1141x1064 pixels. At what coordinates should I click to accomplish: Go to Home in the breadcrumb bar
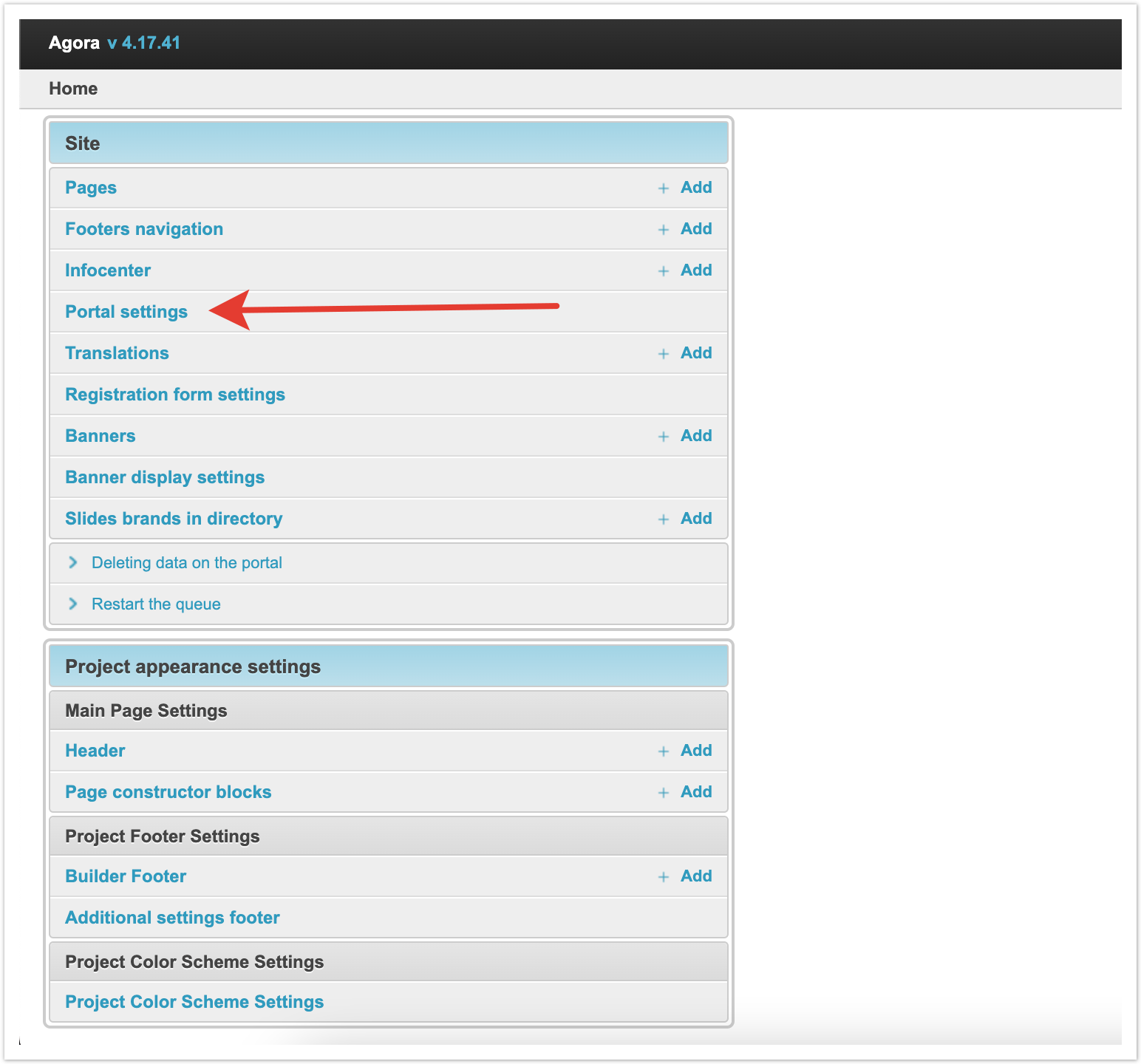click(x=73, y=89)
